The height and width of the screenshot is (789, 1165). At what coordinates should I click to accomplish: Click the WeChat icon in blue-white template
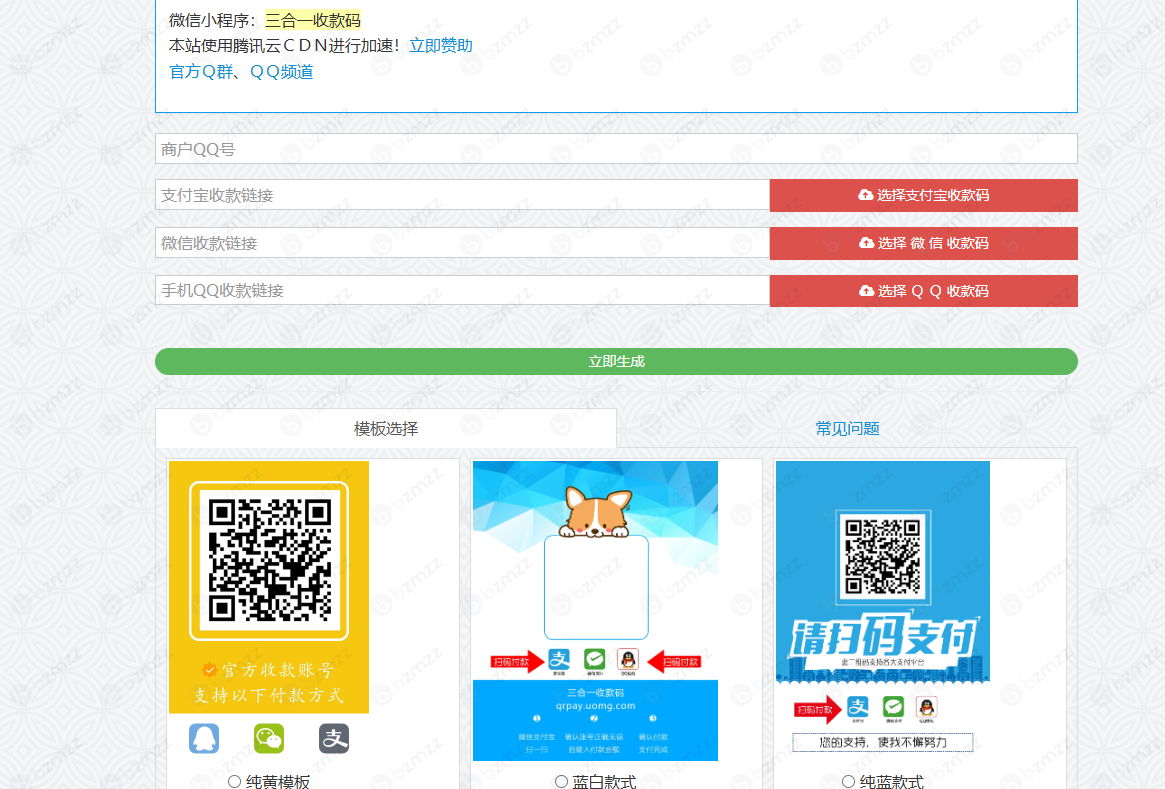(594, 660)
